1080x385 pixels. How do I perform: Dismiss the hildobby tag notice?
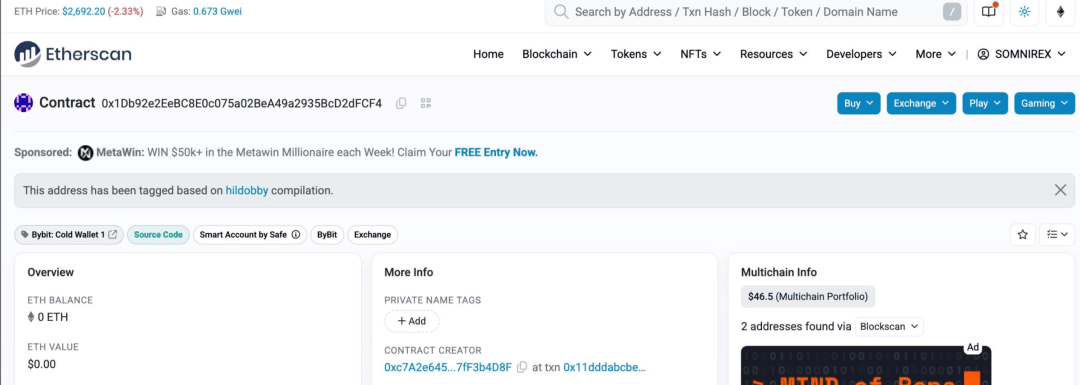(x=1060, y=190)
